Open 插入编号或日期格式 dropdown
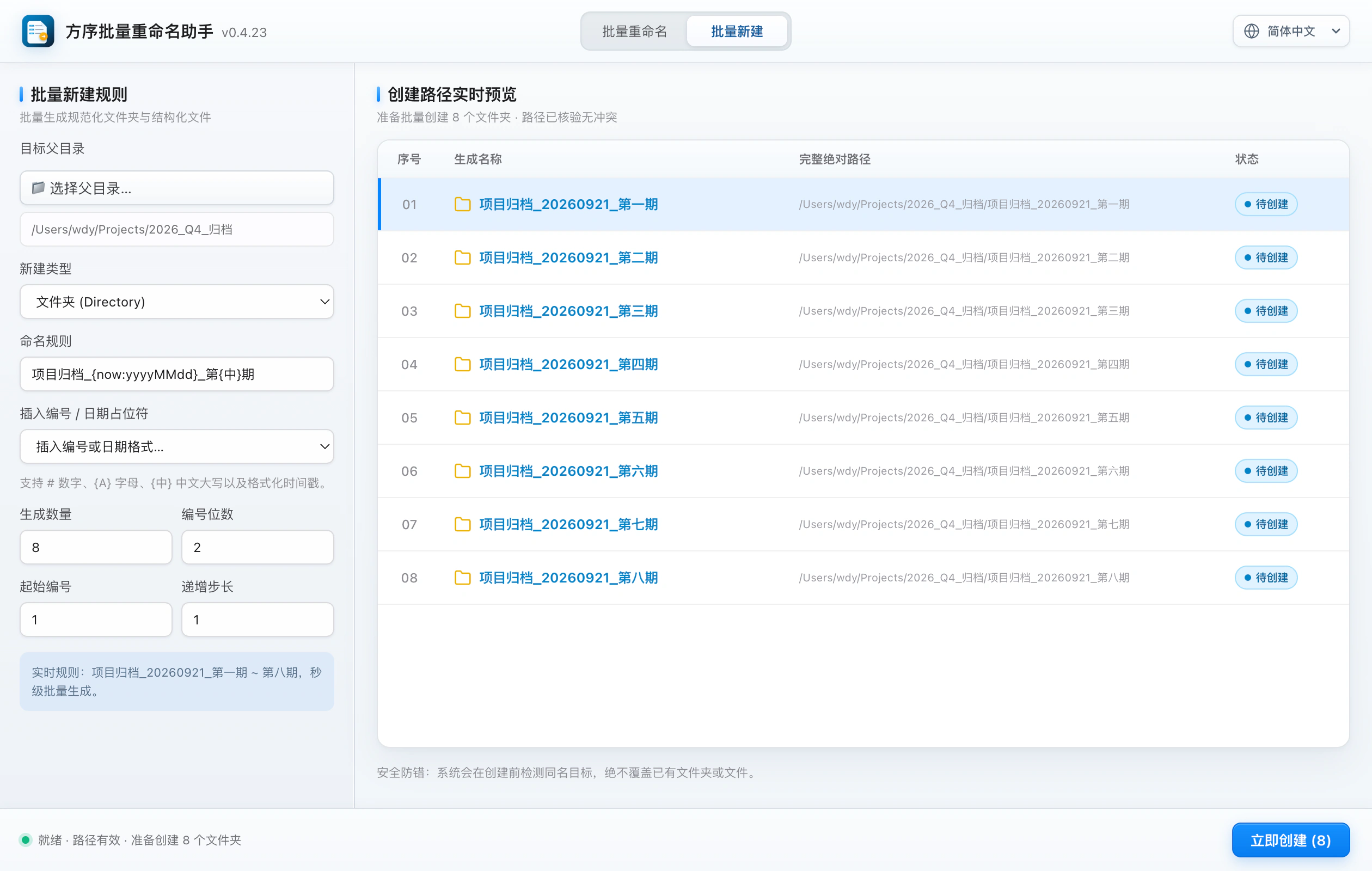The image size is (1372, 871). (176, 446)
